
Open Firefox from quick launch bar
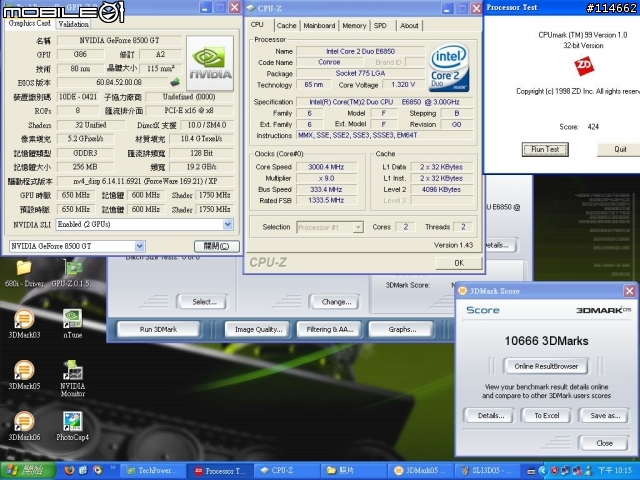tap(69, 471)
